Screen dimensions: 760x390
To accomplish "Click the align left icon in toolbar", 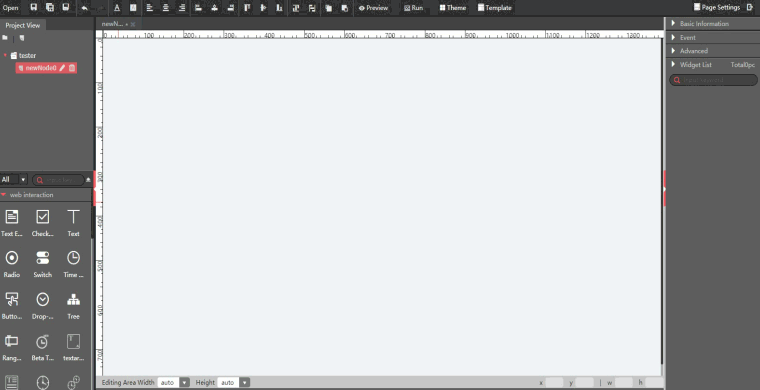I will (x=149, y=8).
